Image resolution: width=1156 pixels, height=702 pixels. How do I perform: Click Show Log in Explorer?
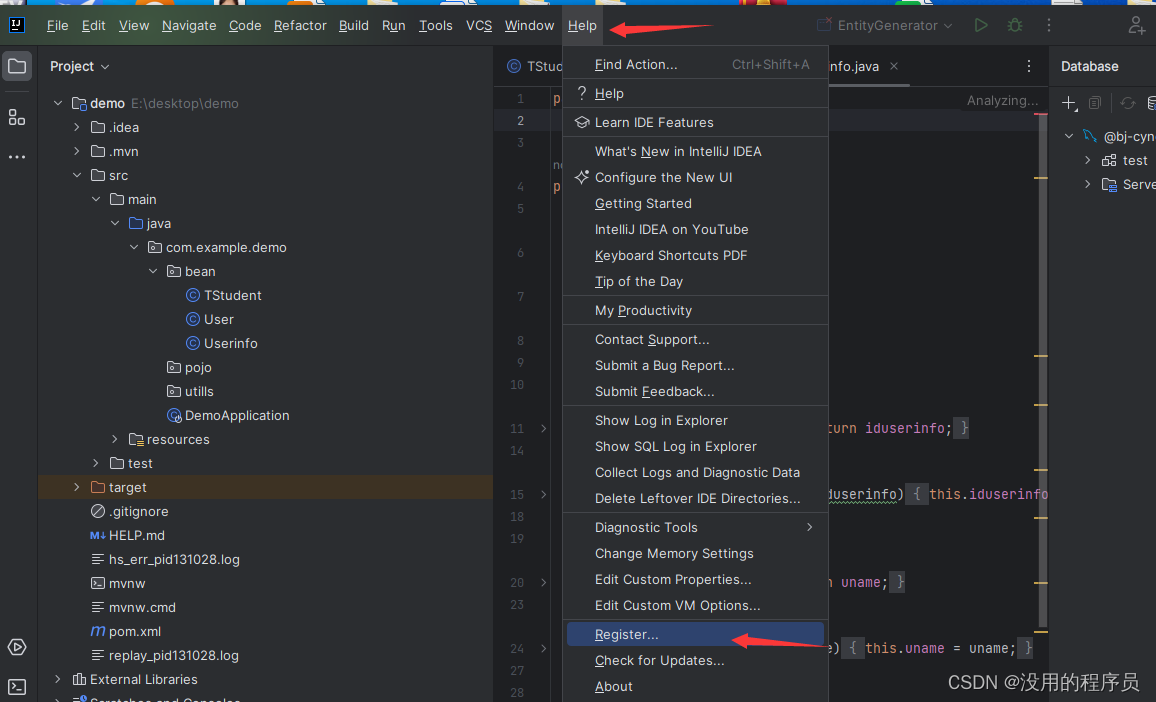695,420
